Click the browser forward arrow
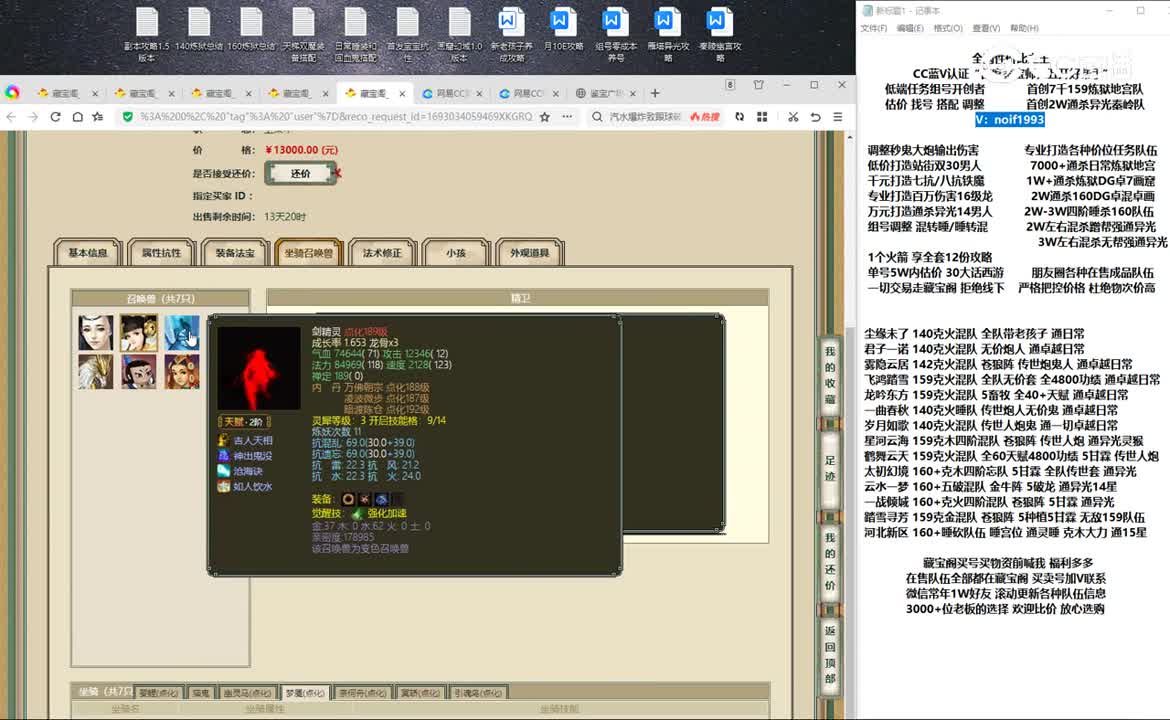This screenshot has width=1170, height=720. point(33,116)
